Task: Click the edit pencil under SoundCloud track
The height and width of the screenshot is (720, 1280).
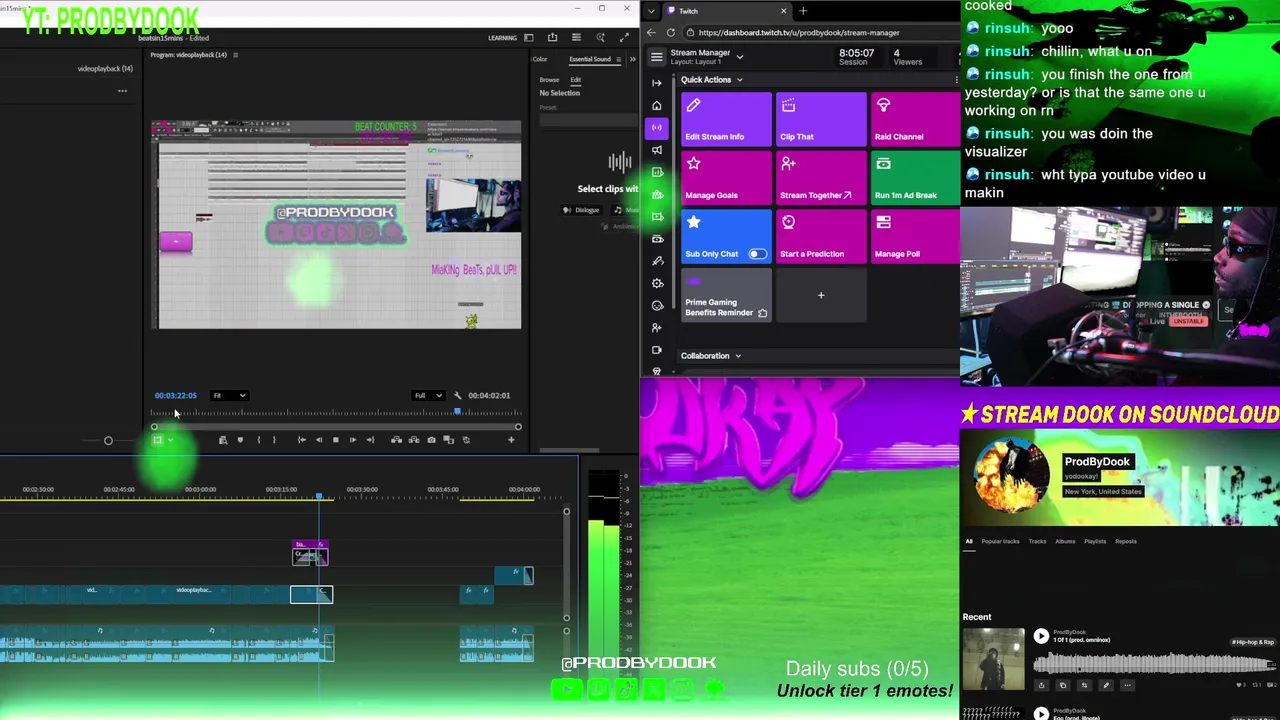Action: pyautogui.click(x=1105, y=686)
